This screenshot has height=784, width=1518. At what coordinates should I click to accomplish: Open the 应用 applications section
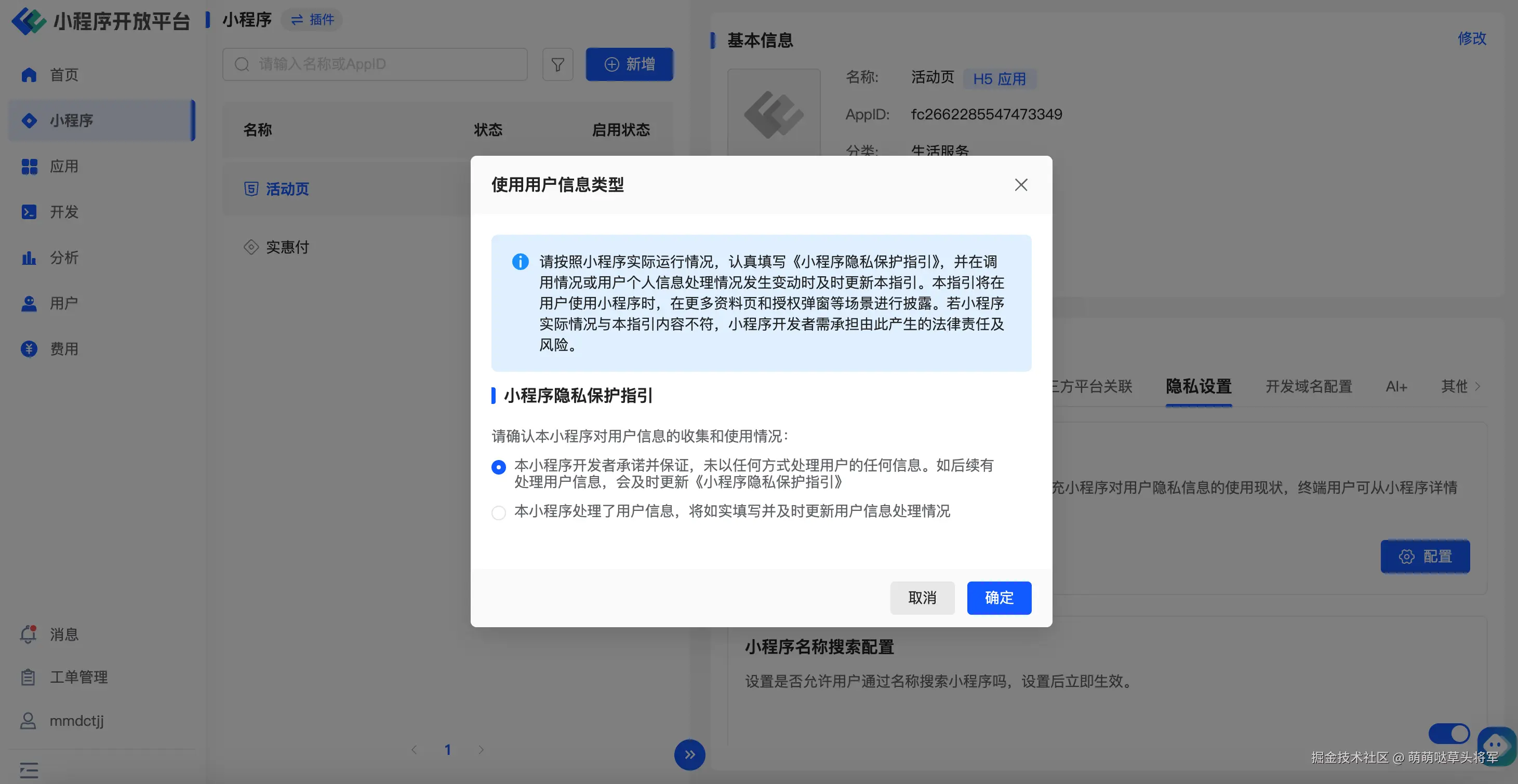point(64,167)
